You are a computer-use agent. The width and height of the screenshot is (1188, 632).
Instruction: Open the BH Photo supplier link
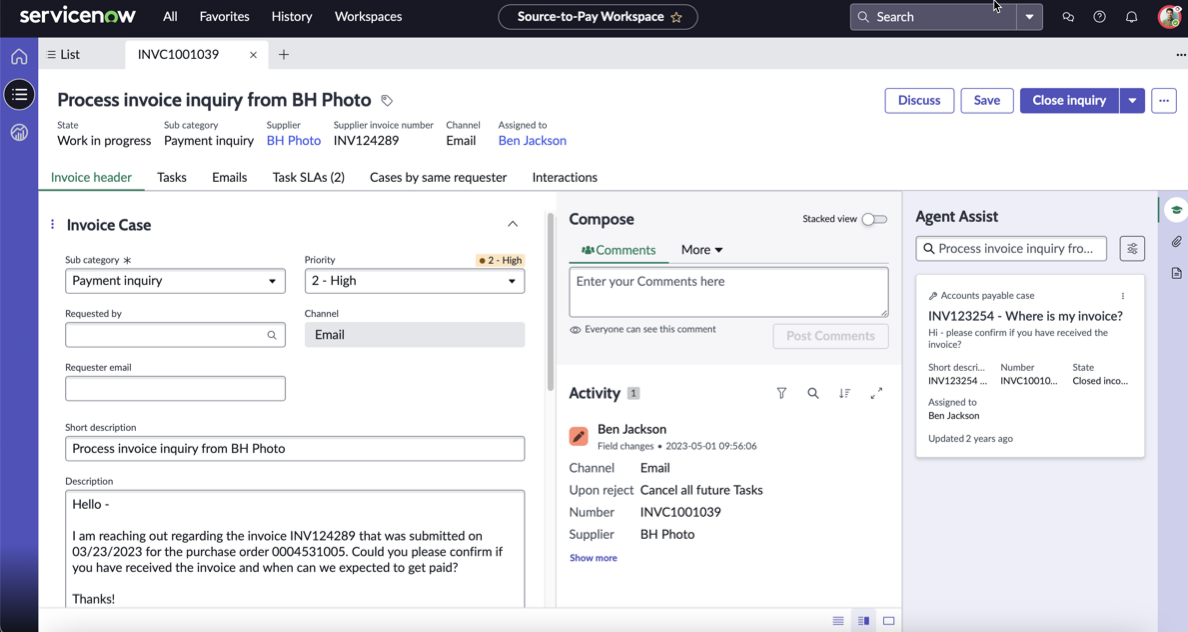294,140
